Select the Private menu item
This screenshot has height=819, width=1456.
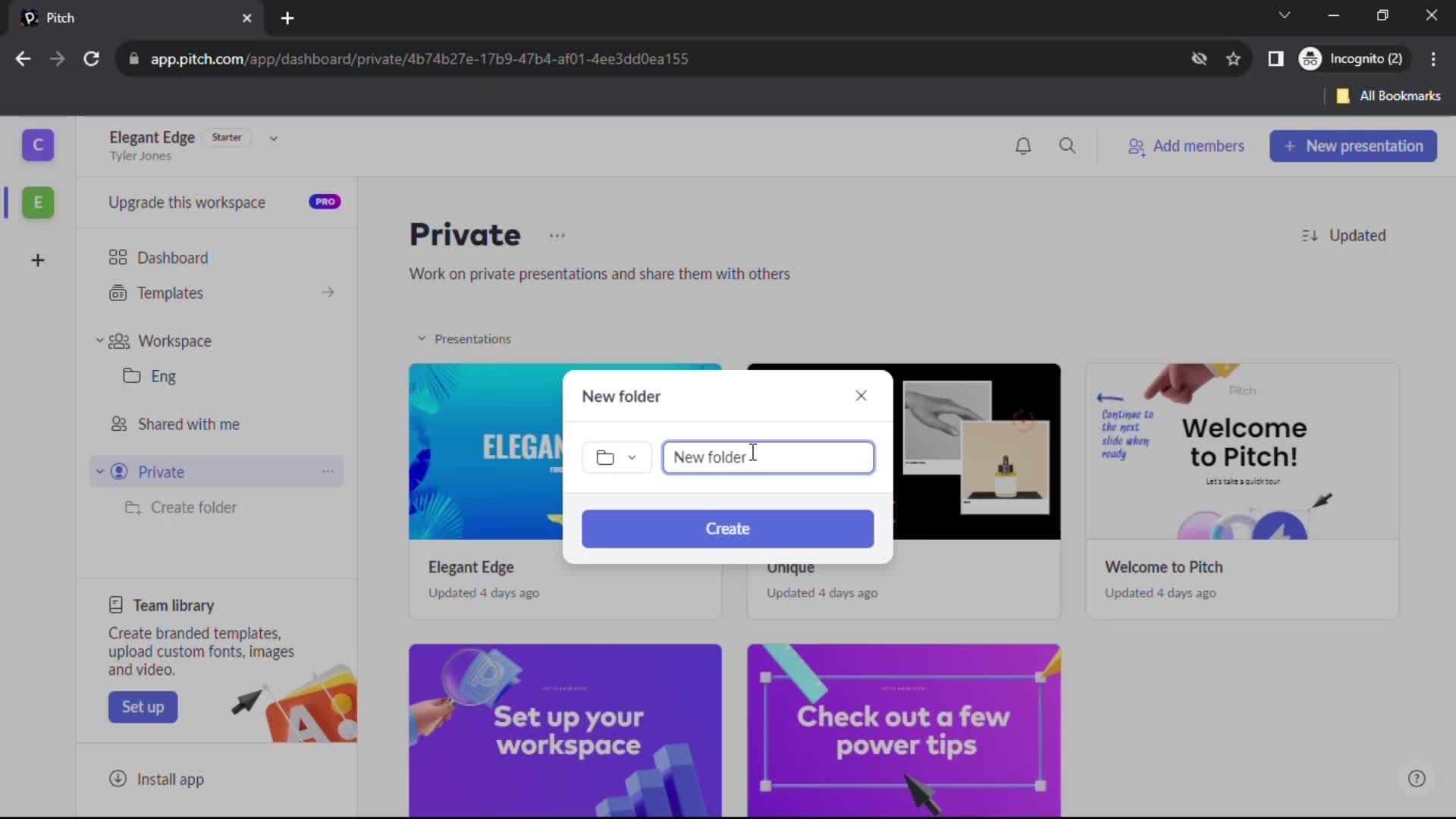[161, 472]
